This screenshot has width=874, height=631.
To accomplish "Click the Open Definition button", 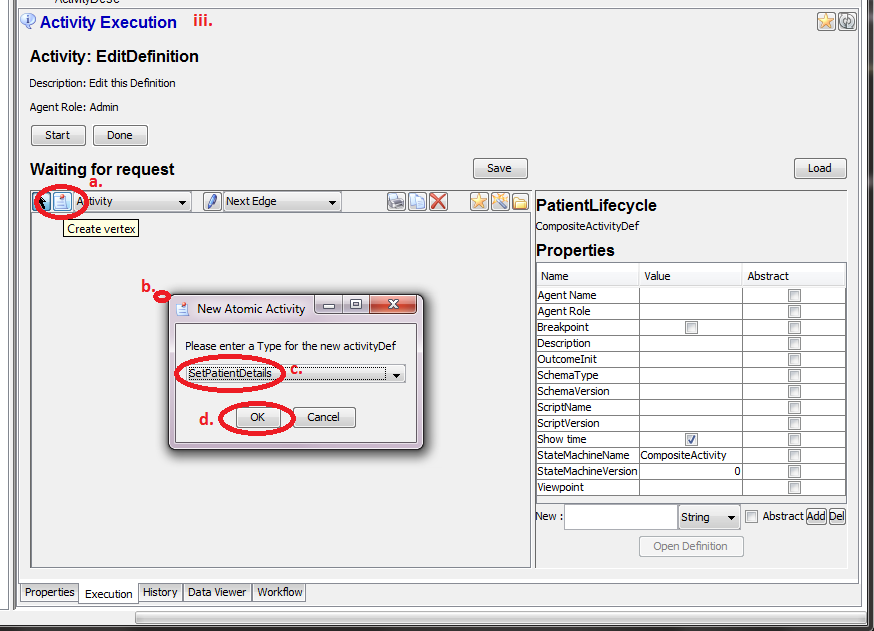I will point(691,546).
